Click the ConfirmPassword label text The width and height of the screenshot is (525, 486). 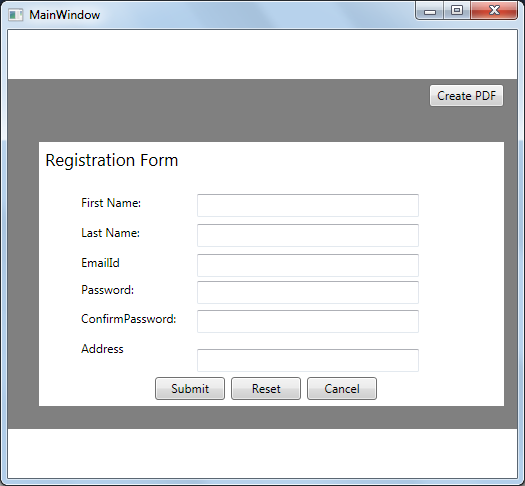point(129,319)
